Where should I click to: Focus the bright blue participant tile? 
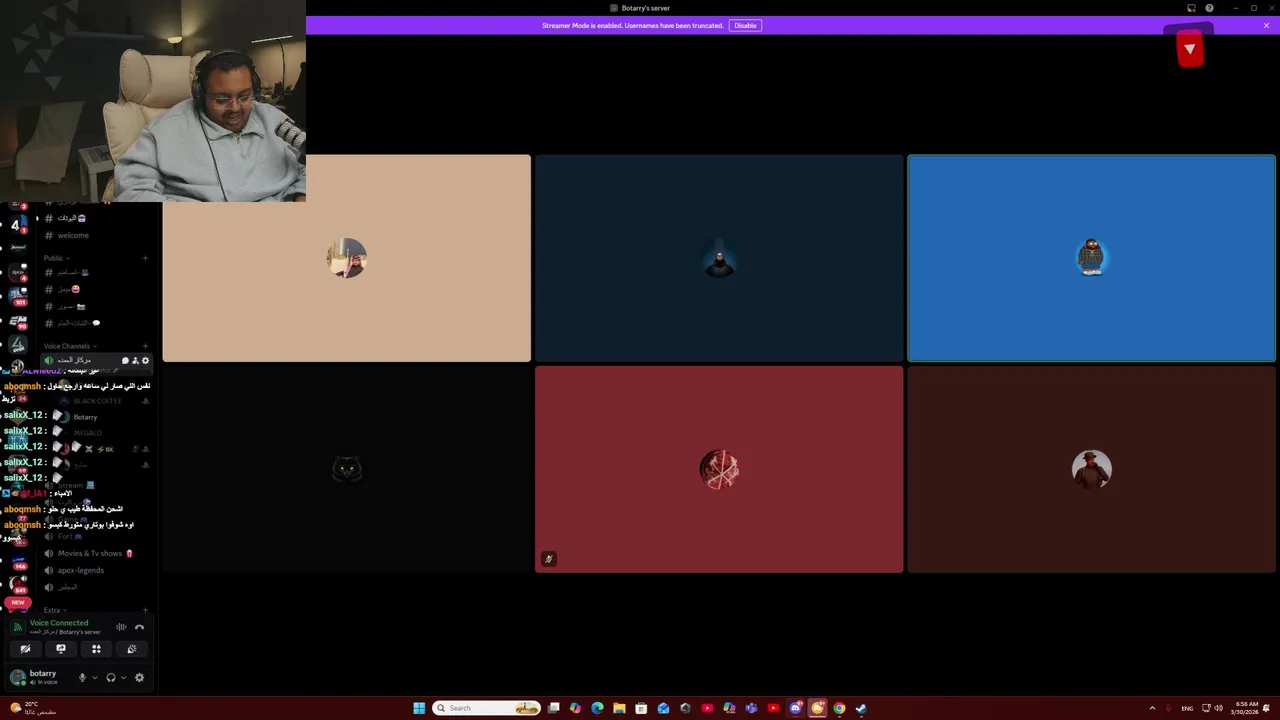[1091, 258]
